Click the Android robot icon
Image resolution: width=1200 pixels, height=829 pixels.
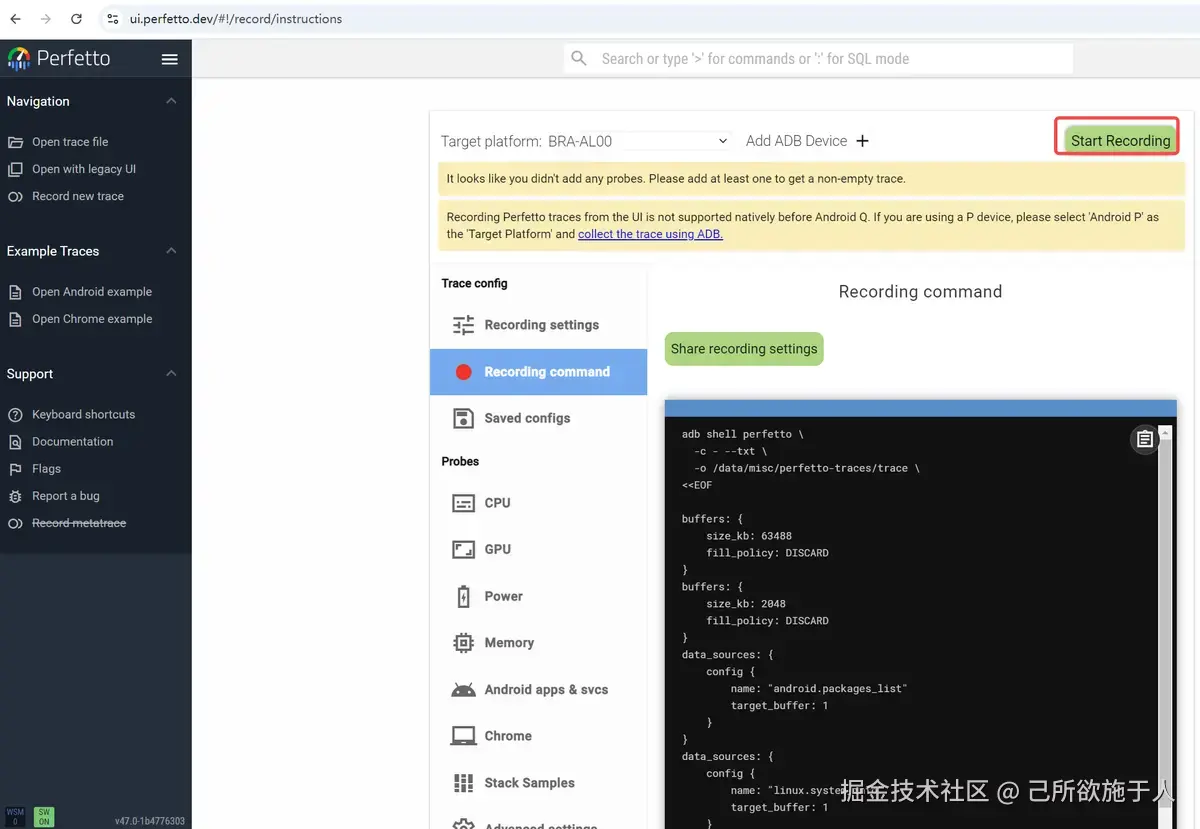point(463,690)
